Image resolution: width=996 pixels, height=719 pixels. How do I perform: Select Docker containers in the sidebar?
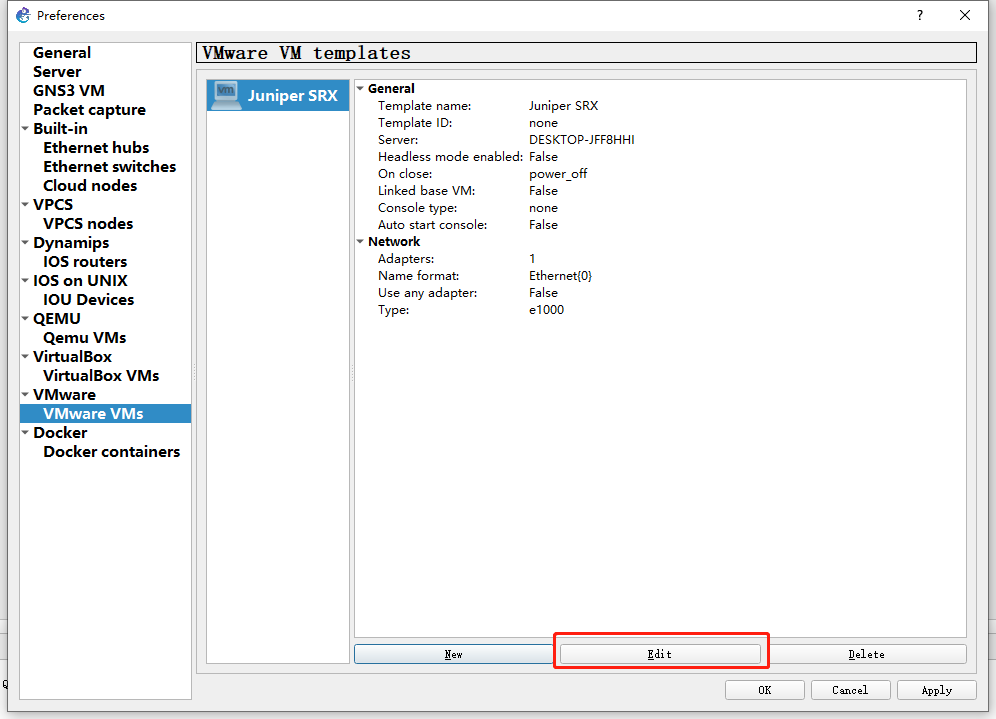point(112,452)
